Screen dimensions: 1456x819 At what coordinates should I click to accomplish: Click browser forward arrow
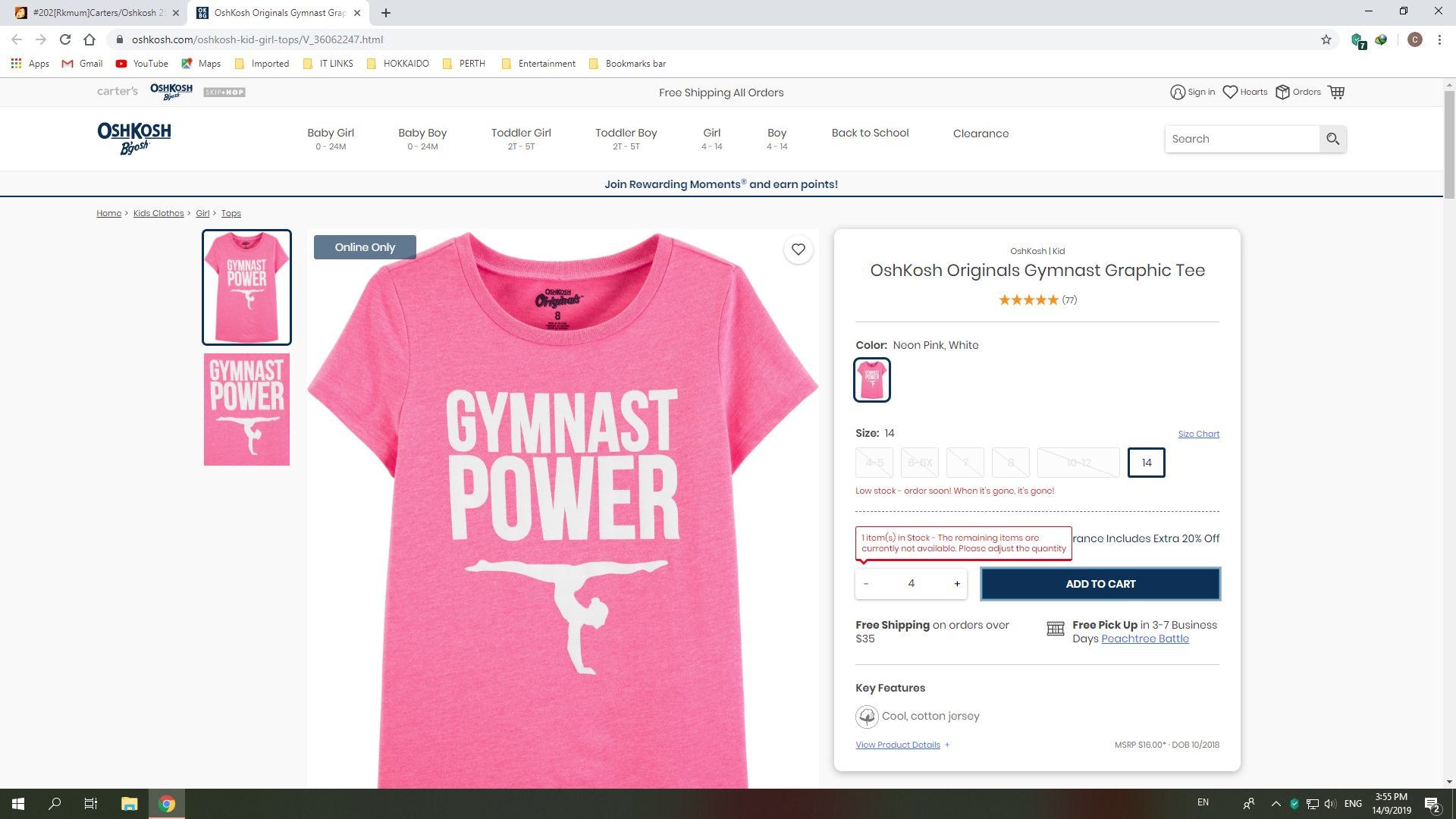tap(41, 39)
